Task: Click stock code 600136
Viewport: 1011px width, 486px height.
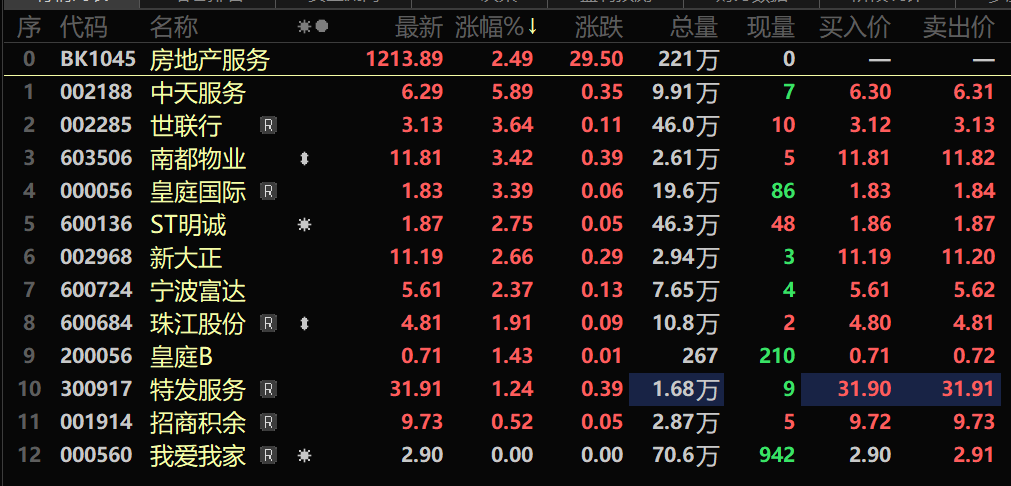Action: 96,224
